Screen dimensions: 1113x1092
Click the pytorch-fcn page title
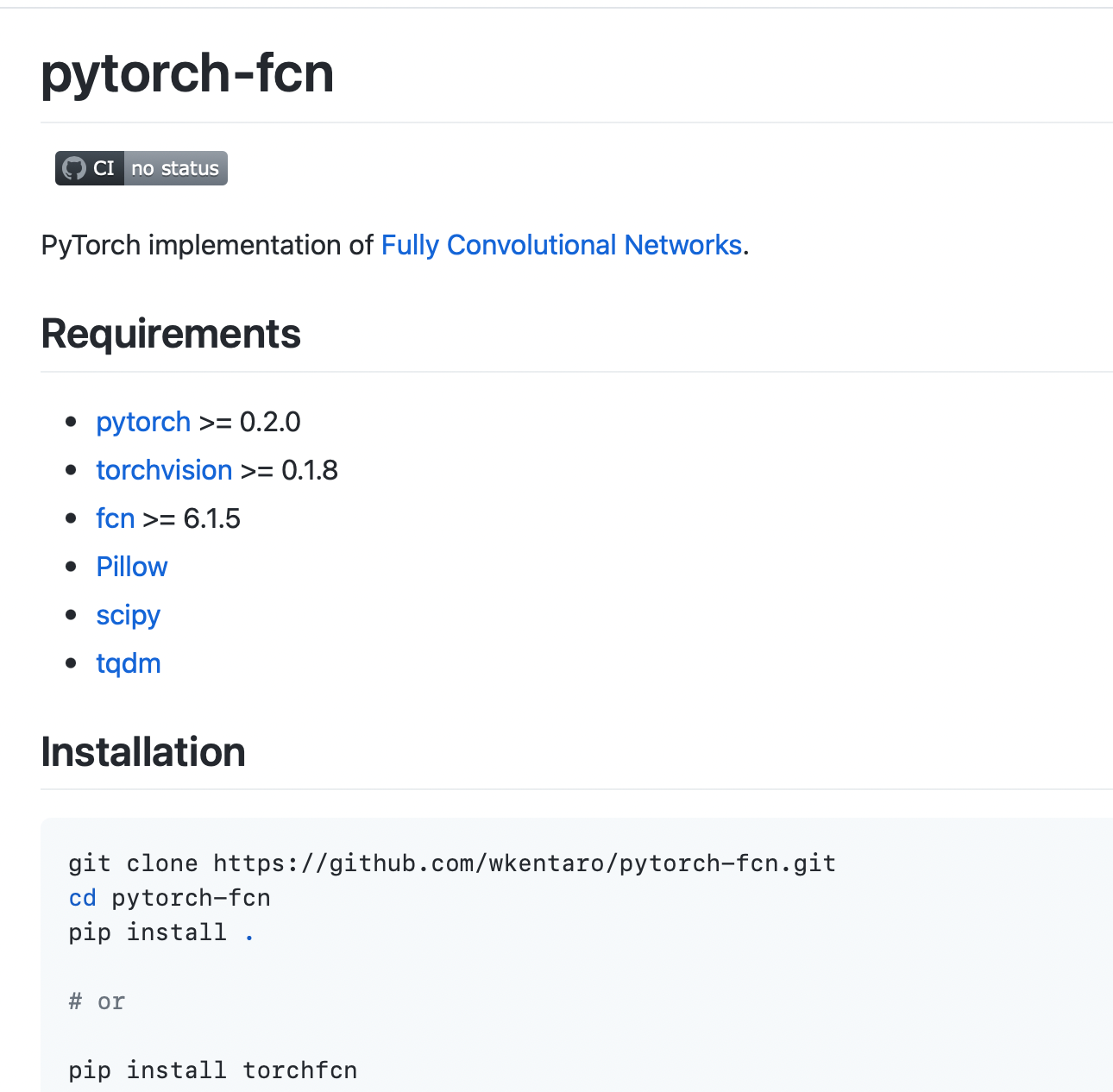click(188, 73)
